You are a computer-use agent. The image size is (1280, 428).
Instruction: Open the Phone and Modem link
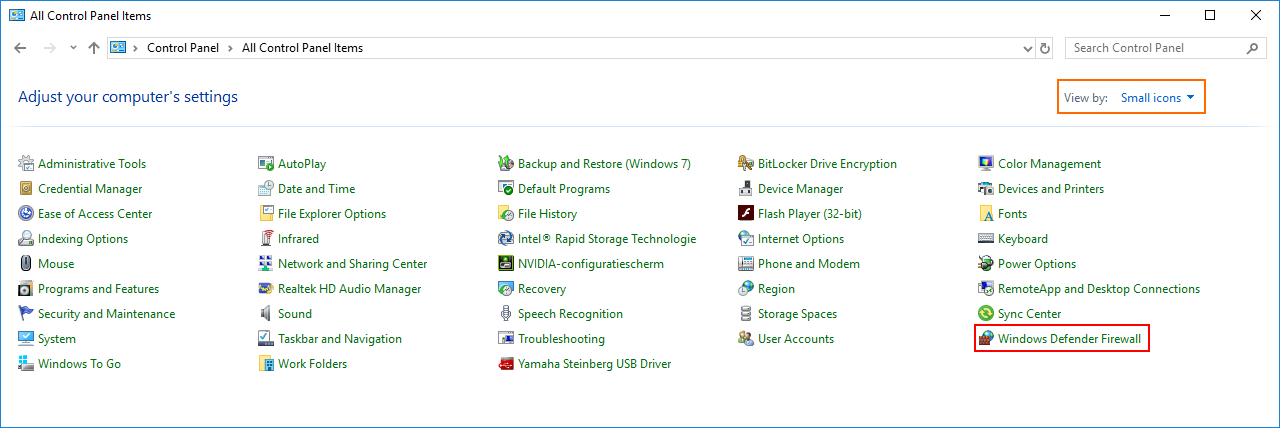pos(808,264)
